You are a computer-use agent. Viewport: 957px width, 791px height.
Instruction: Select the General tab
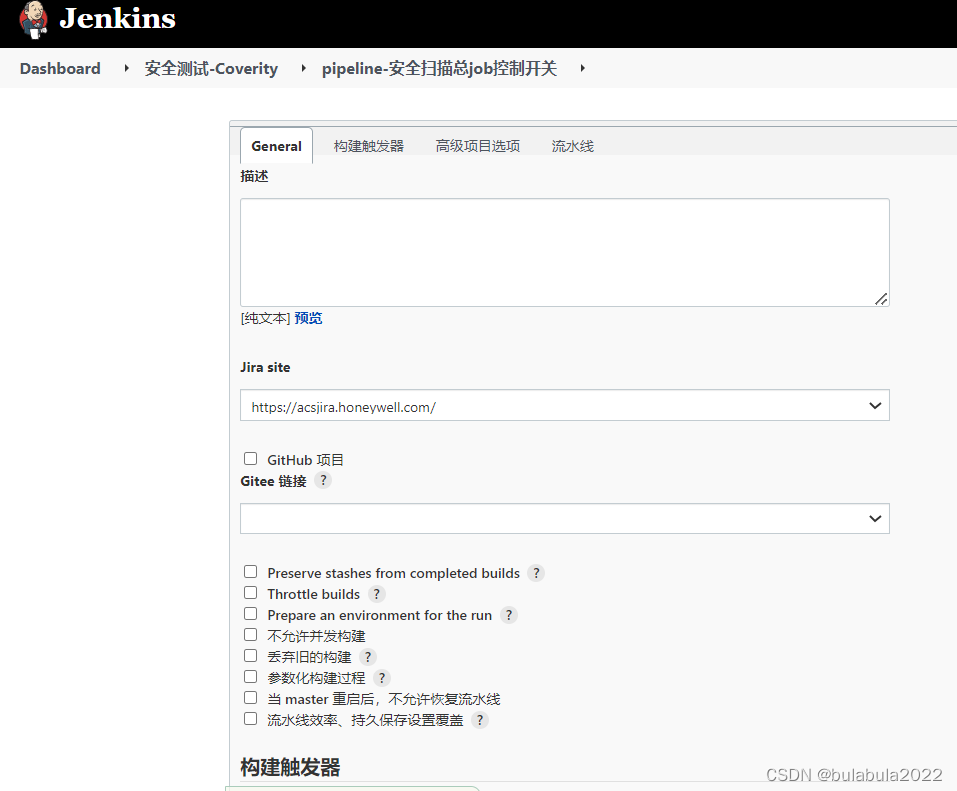coord(276,146)
